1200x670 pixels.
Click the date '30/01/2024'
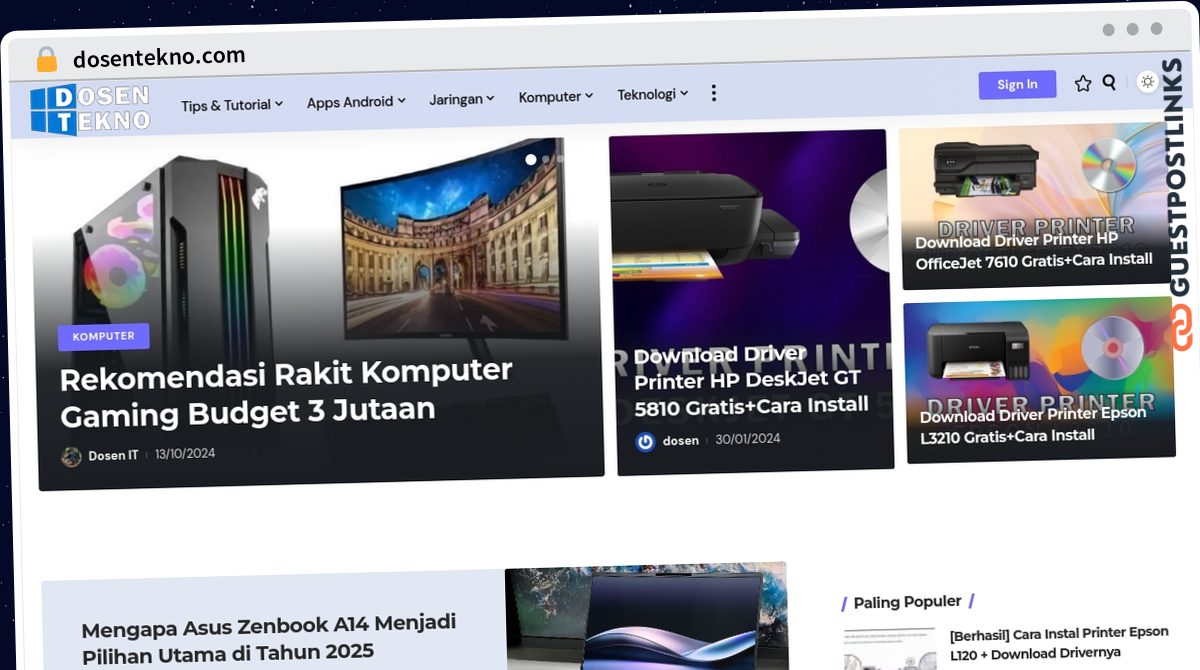click(x=747, y=439)
